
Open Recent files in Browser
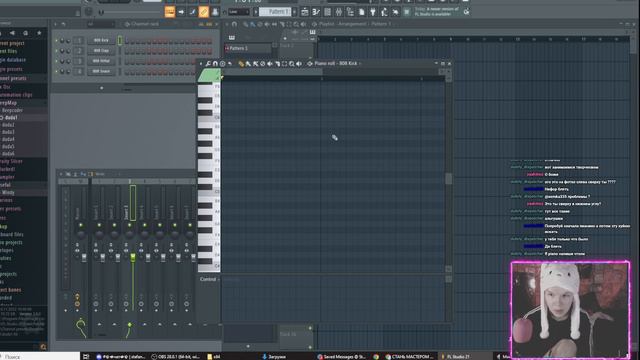(x=9, y=51)
